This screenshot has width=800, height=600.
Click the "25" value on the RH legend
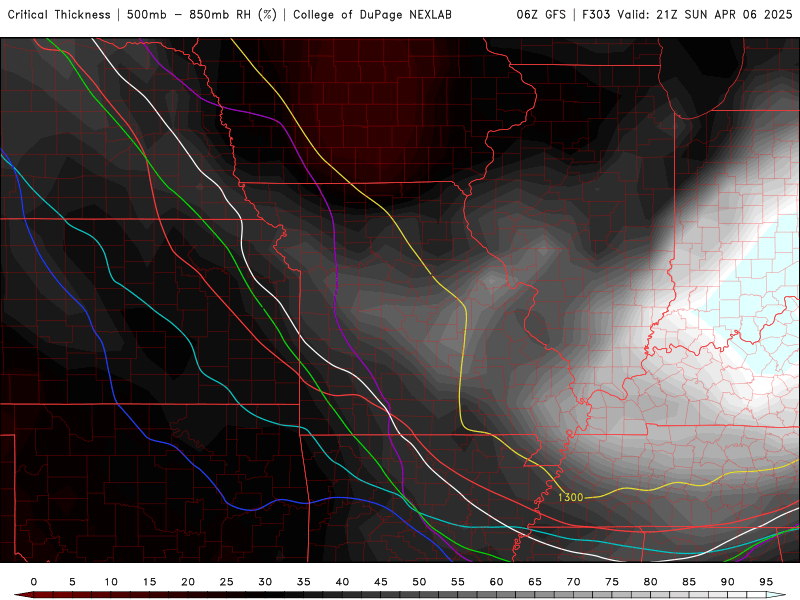pyautogui.click(x=227, y=582)
